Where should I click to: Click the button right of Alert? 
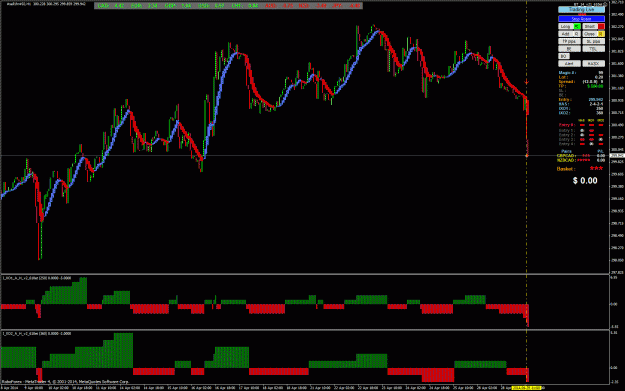594,64
